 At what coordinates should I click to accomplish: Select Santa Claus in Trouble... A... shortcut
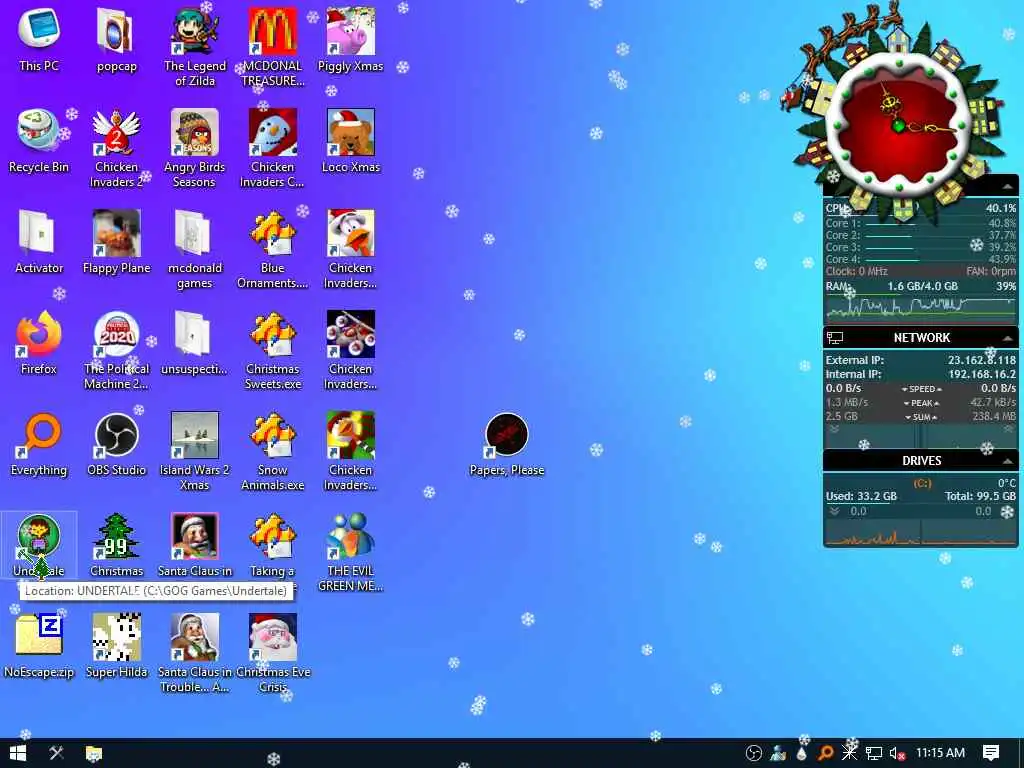(195, 653)
